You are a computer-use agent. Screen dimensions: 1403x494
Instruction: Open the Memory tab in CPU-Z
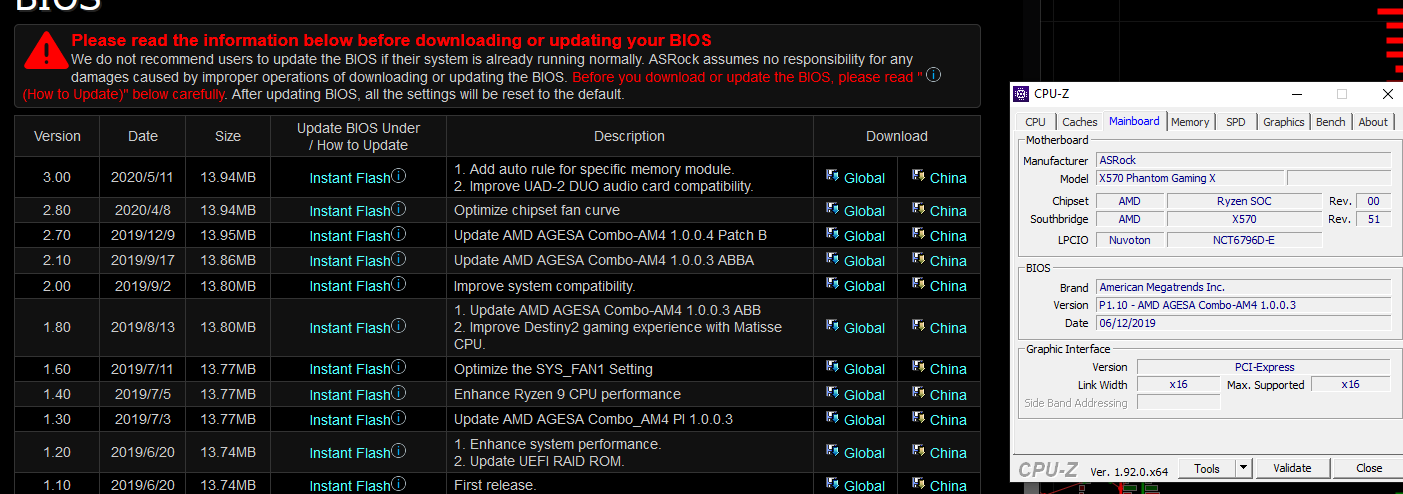pyautogui.click(x=1190, y=122)
